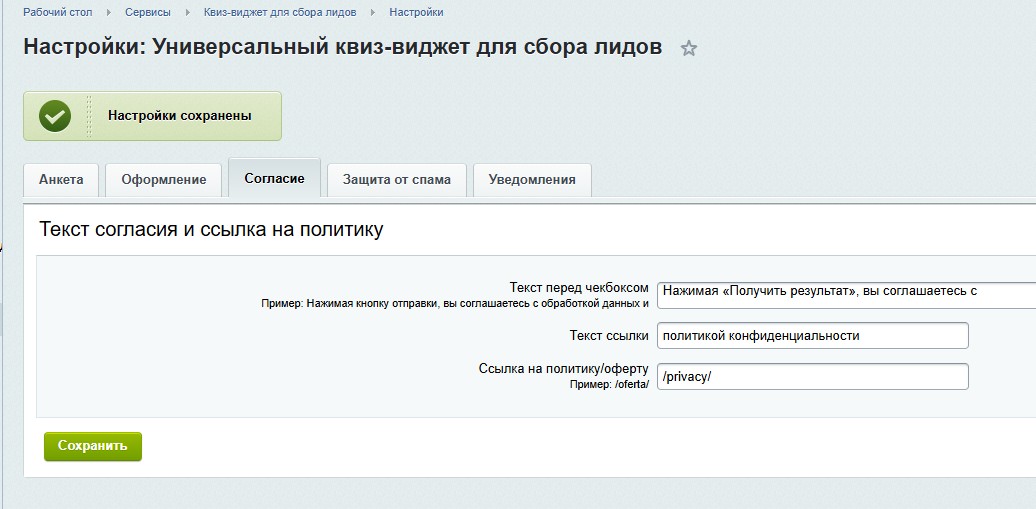
Task: Click the Текст ссылки label
Action: [609, 335]
